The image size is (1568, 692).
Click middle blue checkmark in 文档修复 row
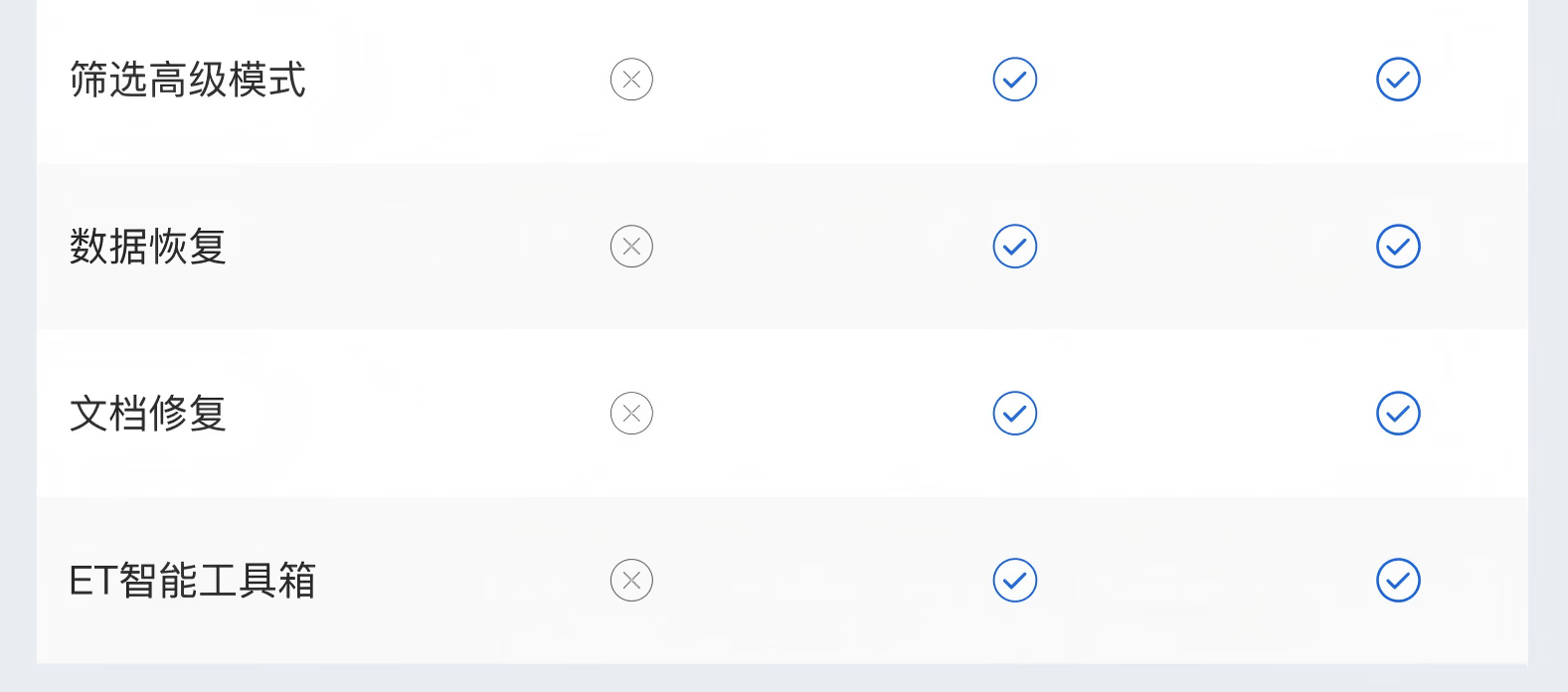(x=1014, y=414)
